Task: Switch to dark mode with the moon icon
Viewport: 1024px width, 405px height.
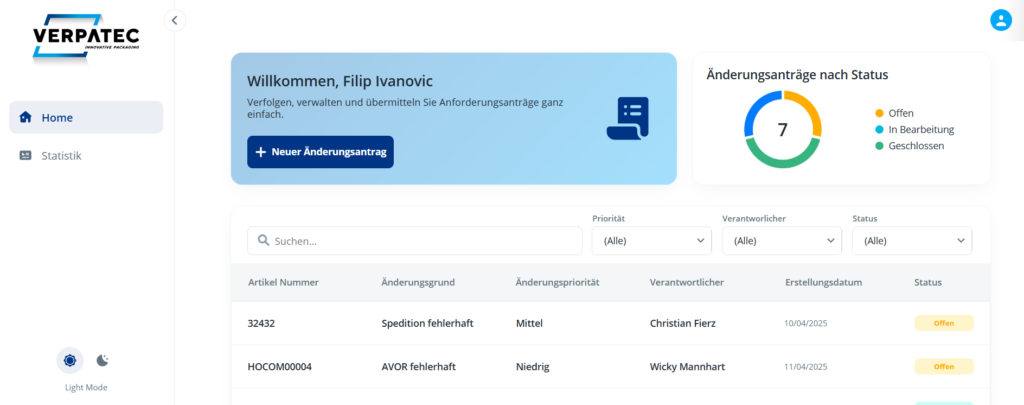Action: click(102, 360)
